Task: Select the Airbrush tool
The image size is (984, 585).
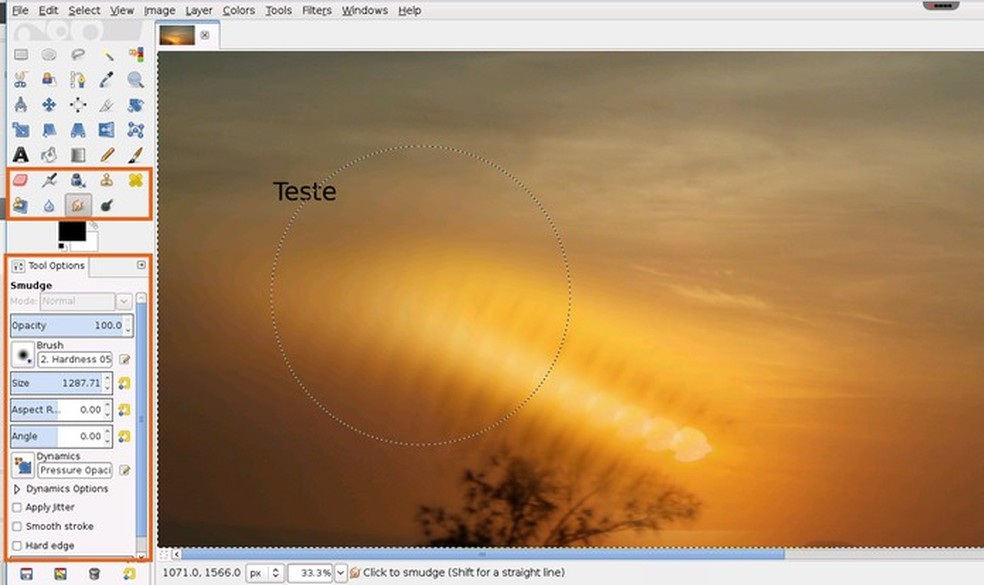Action: pyautogui.click(x=49, y=181)
